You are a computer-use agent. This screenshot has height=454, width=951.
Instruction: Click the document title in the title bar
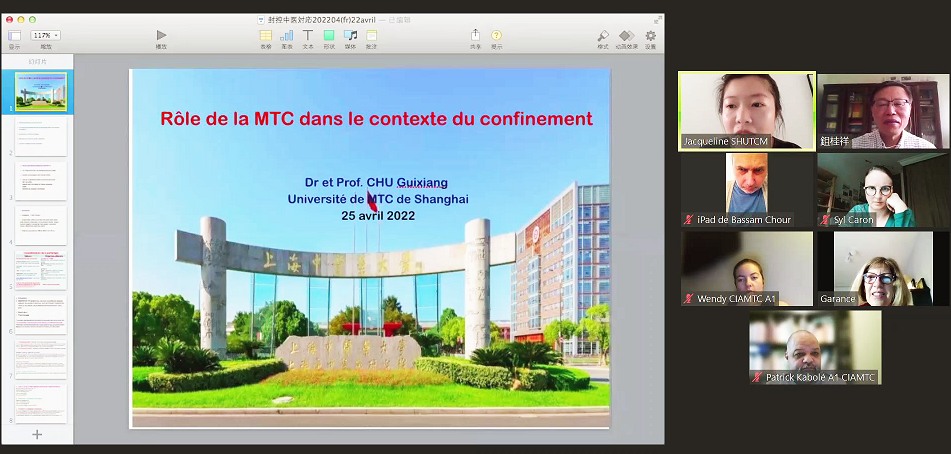tap(325, 18)
